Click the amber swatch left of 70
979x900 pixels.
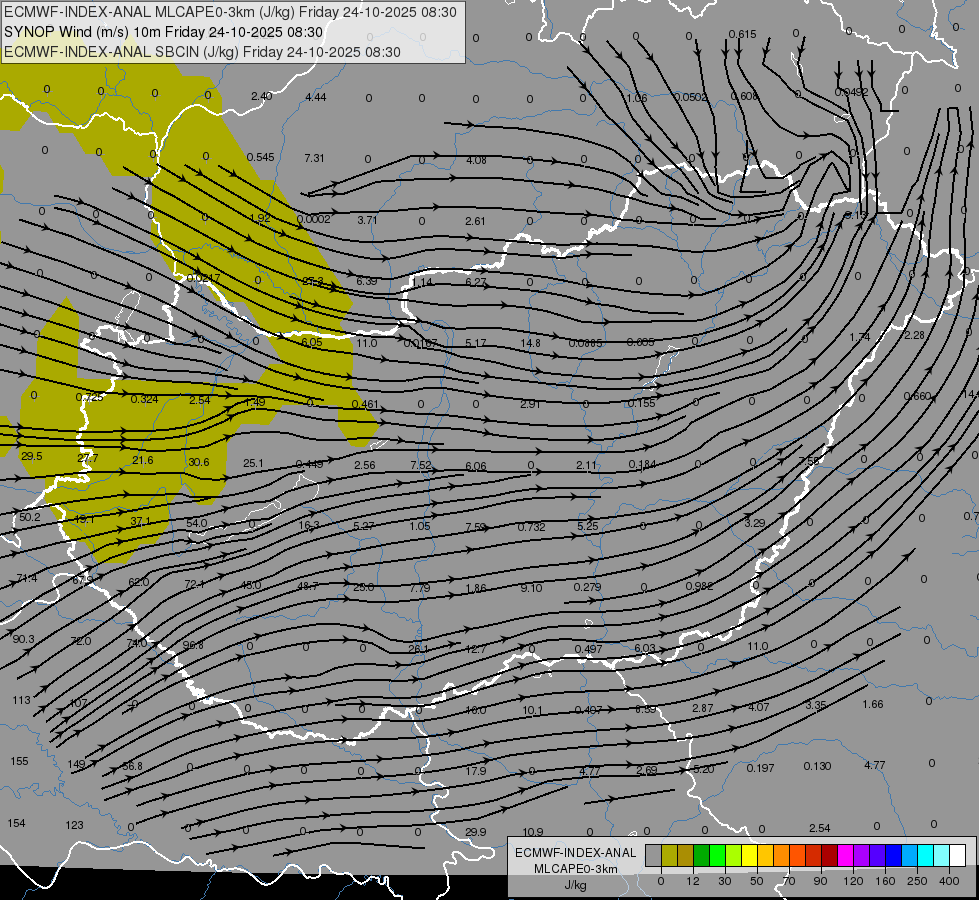click(x=766, y=855)
